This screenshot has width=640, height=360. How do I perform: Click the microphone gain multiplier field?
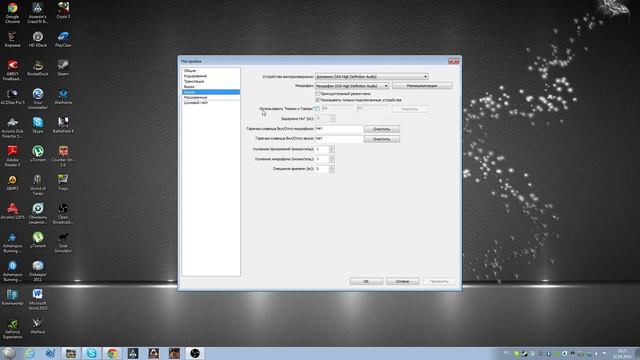(322, 159)
